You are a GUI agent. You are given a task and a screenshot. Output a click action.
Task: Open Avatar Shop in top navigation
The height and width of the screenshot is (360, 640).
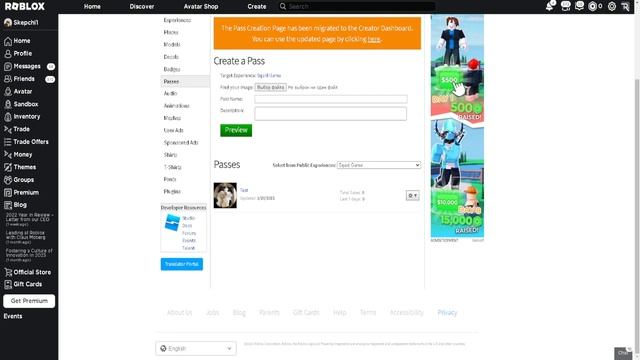(x=201, y=7)
